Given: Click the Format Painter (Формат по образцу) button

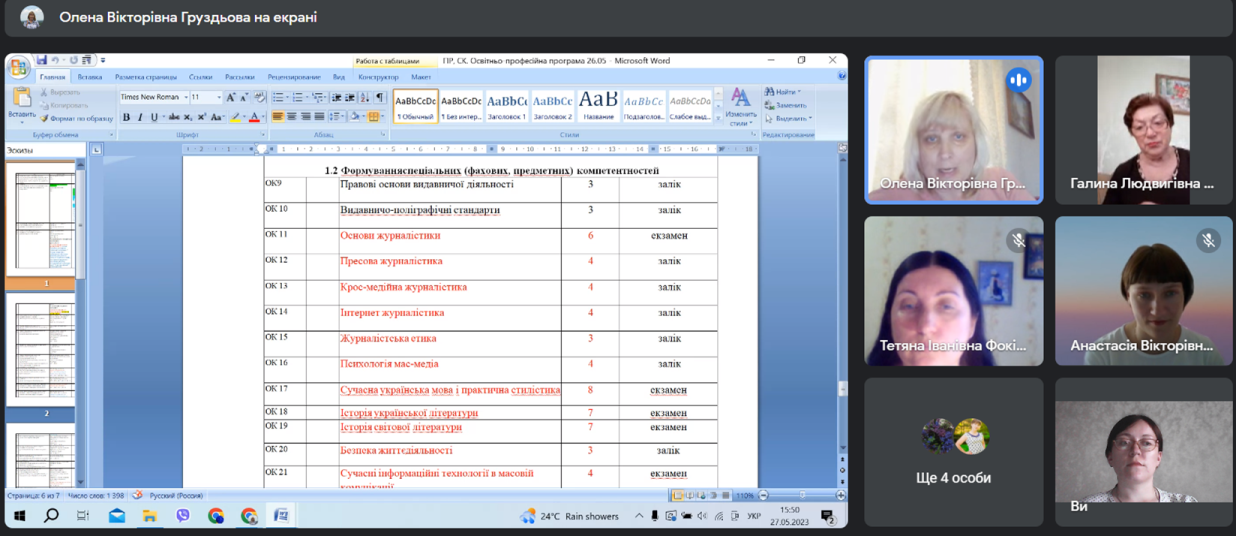Looking at the screenshot, I should tap(77, 118).
